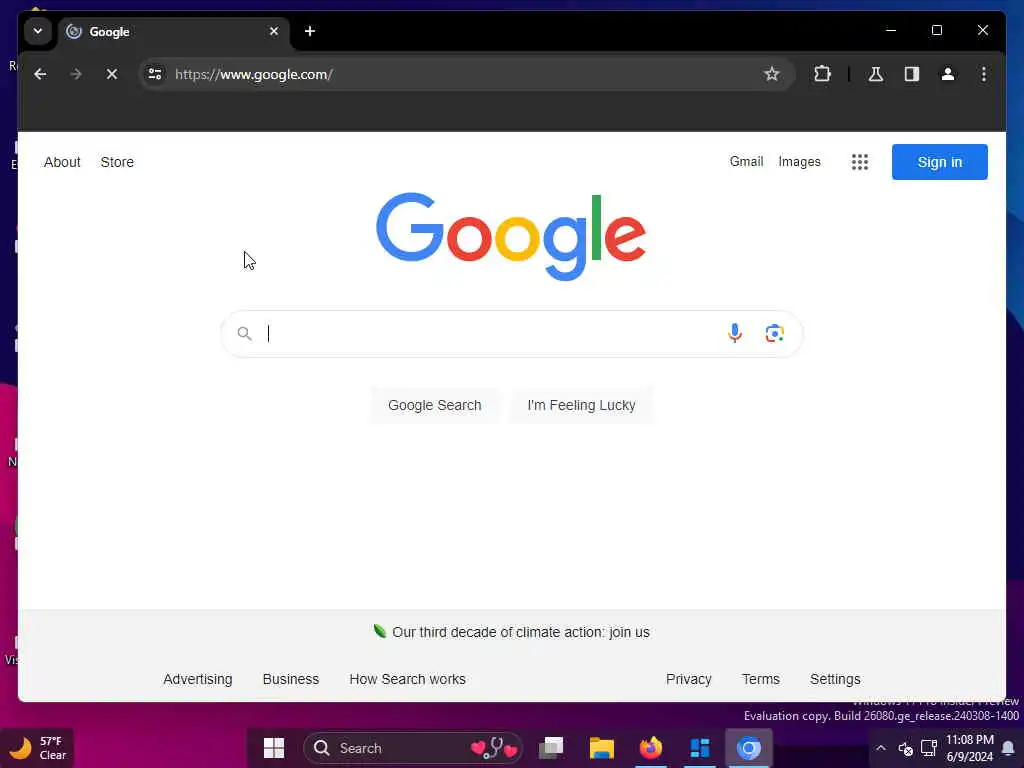Image resolution: width=1024 pixels, height=768 pixels.
Task: Click the magnifier icon in search box
Action: pyautogui.click(x=244, y=334)
